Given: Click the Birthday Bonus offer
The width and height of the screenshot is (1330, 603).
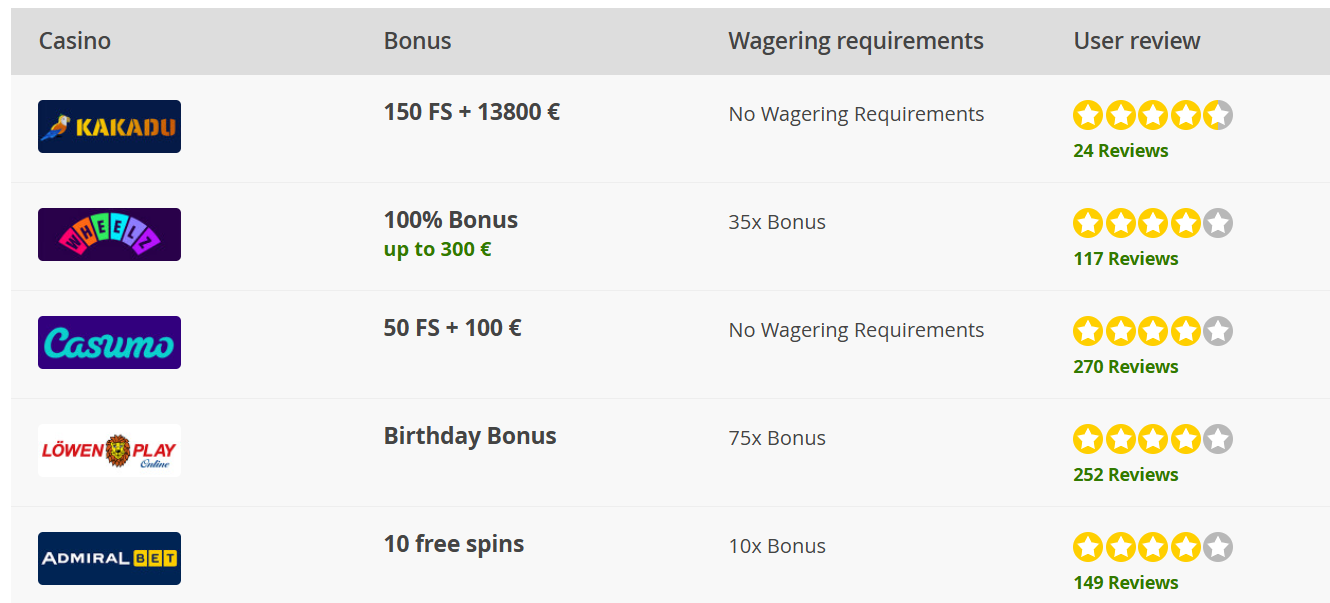Looking at the screenshot, I should point(470,436).
